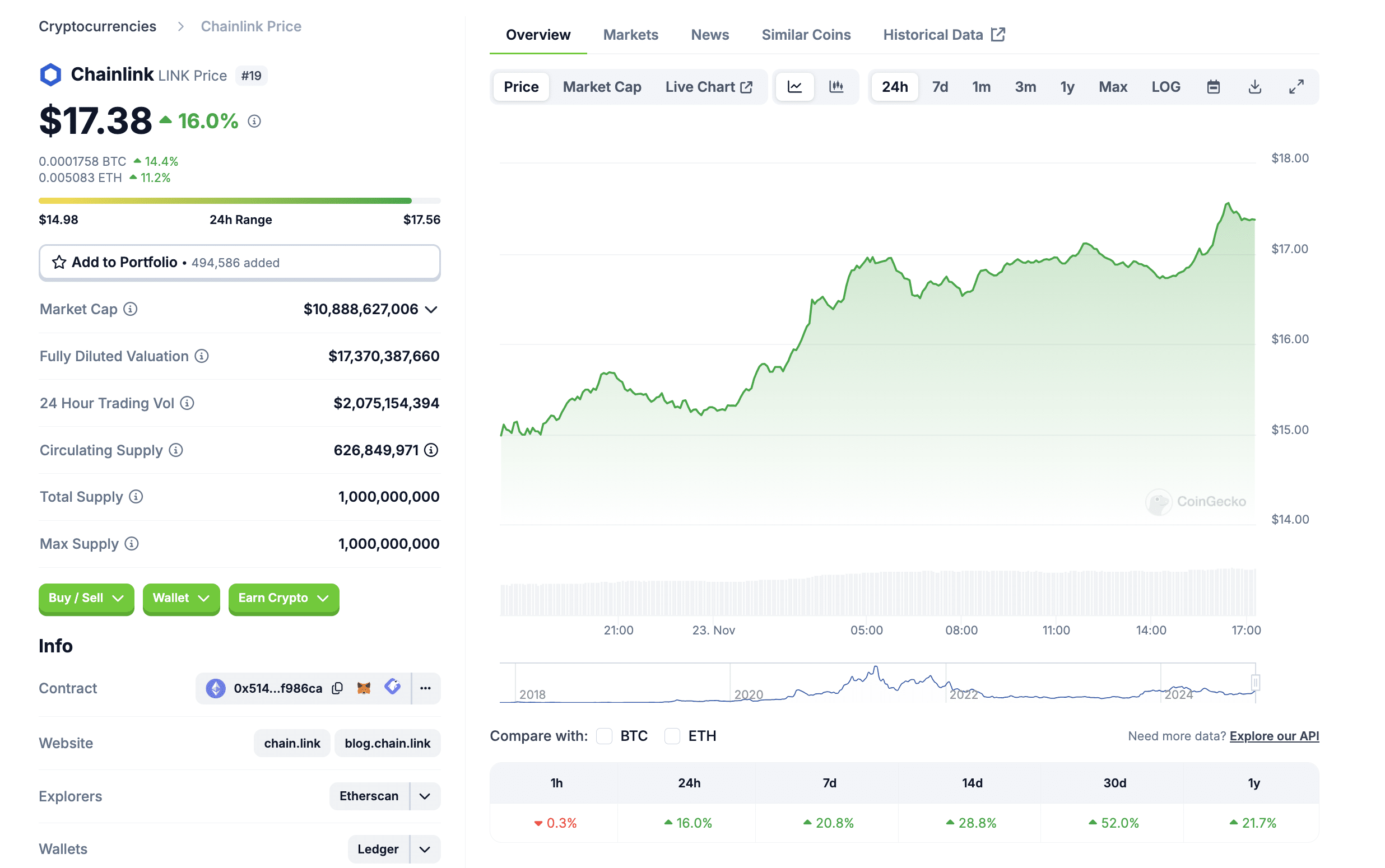Show the Price chart tab
This screenshot has width=1385, height=868.
pos(521,87)
